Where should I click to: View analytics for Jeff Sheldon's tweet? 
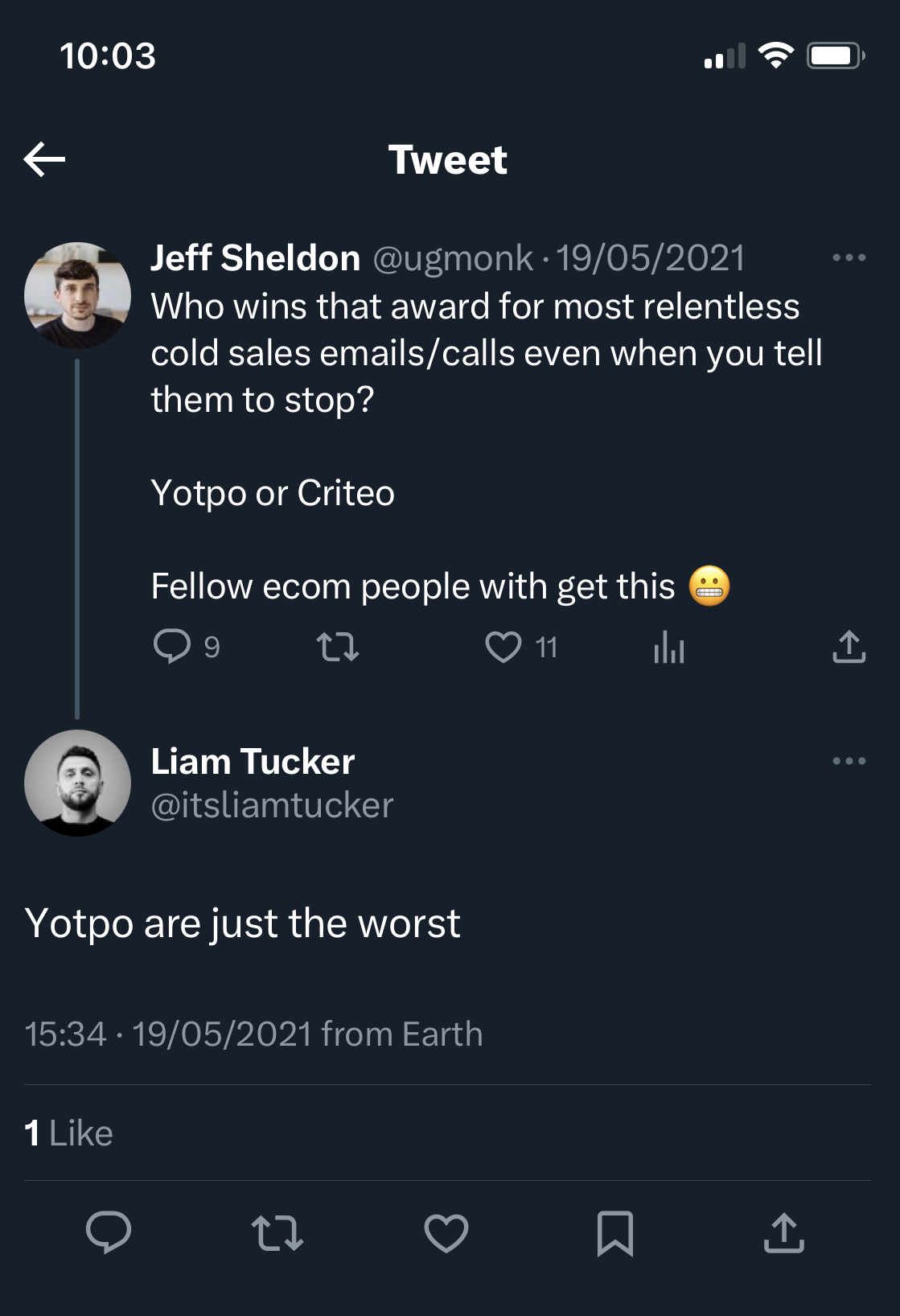point(669,647)
